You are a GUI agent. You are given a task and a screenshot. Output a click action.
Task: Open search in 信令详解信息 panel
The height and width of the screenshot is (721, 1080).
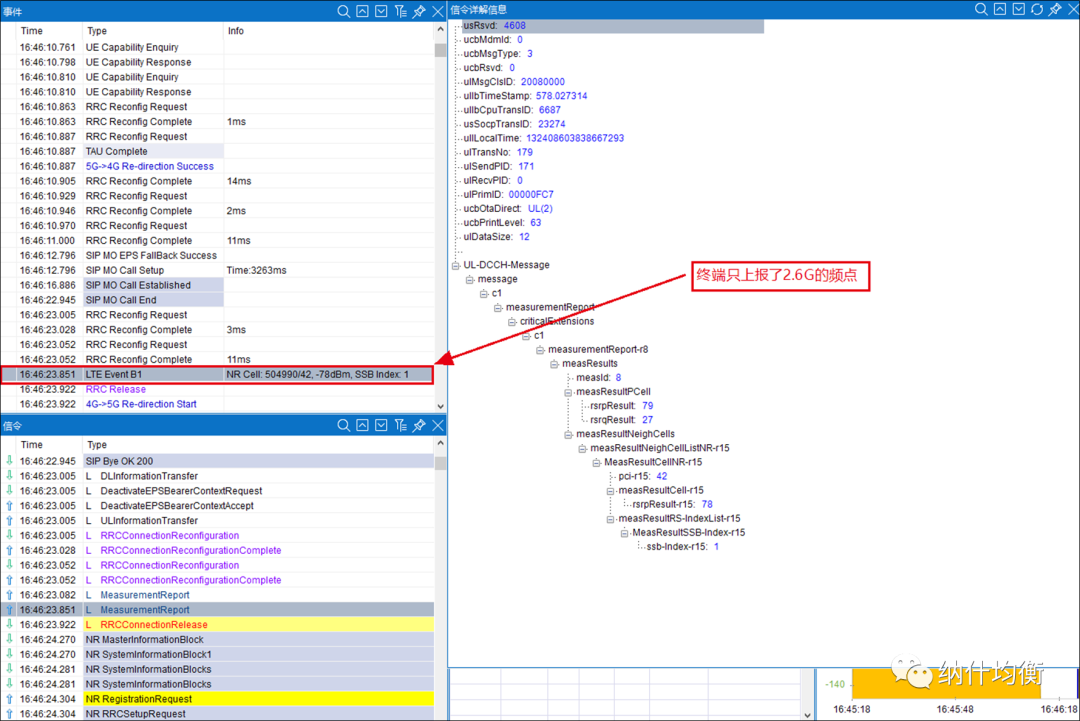pyautogui.click(x=981, y=9)
